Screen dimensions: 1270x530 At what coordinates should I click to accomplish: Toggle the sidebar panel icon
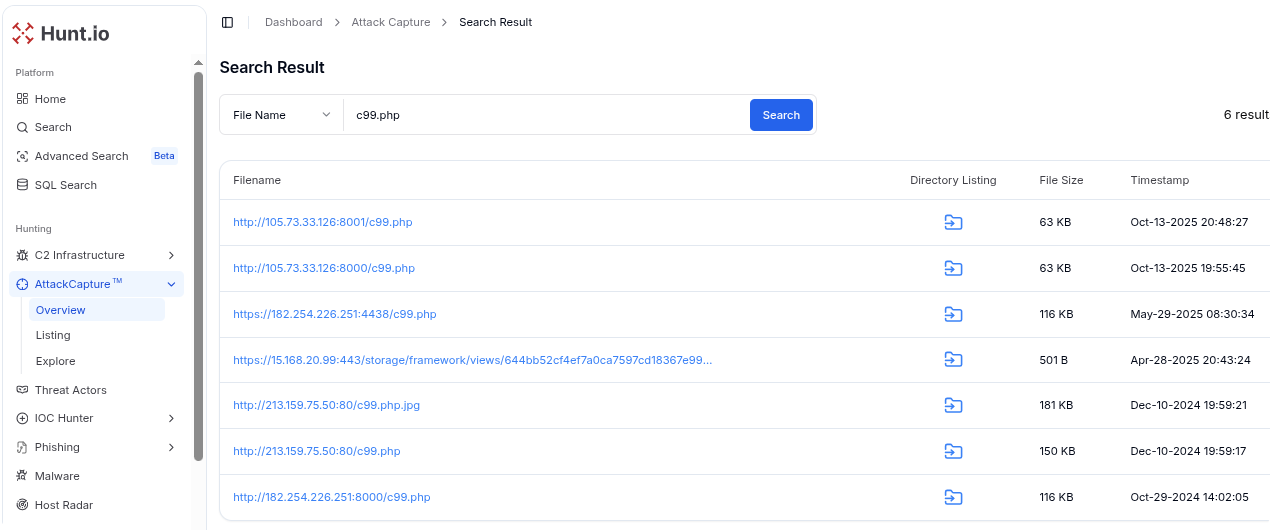[227, 22]
